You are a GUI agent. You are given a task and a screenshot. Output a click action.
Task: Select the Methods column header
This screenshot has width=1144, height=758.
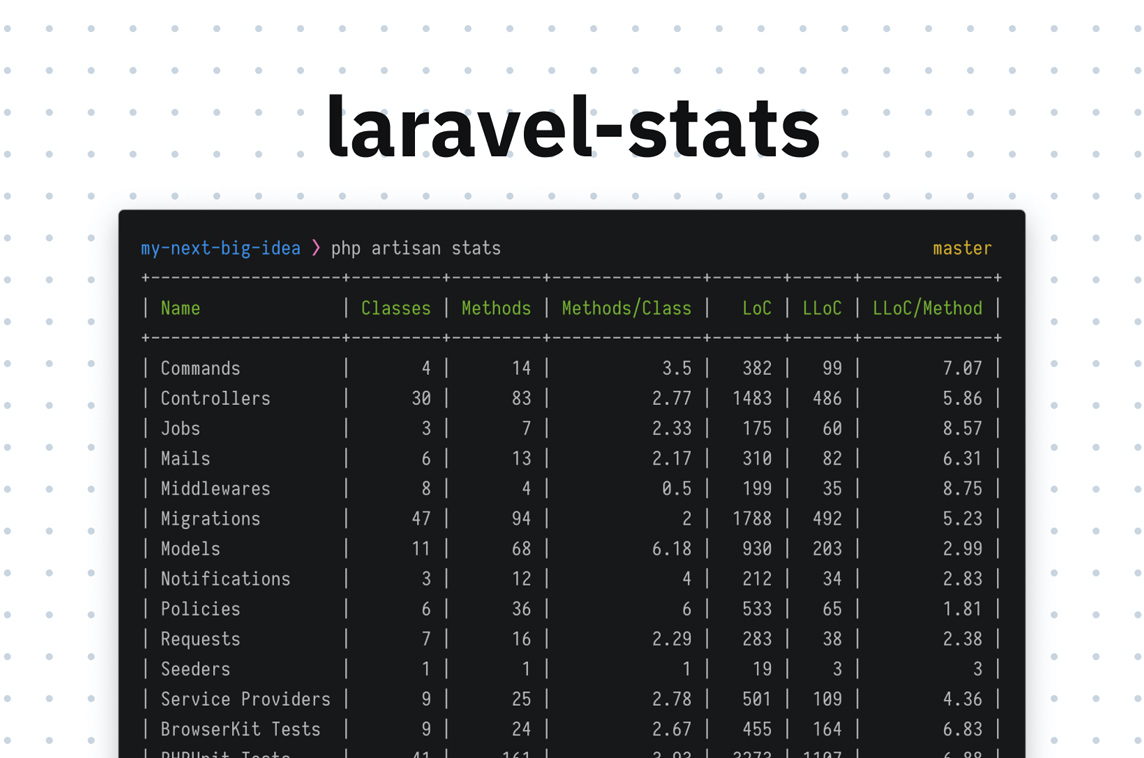[x=496, y=308]
